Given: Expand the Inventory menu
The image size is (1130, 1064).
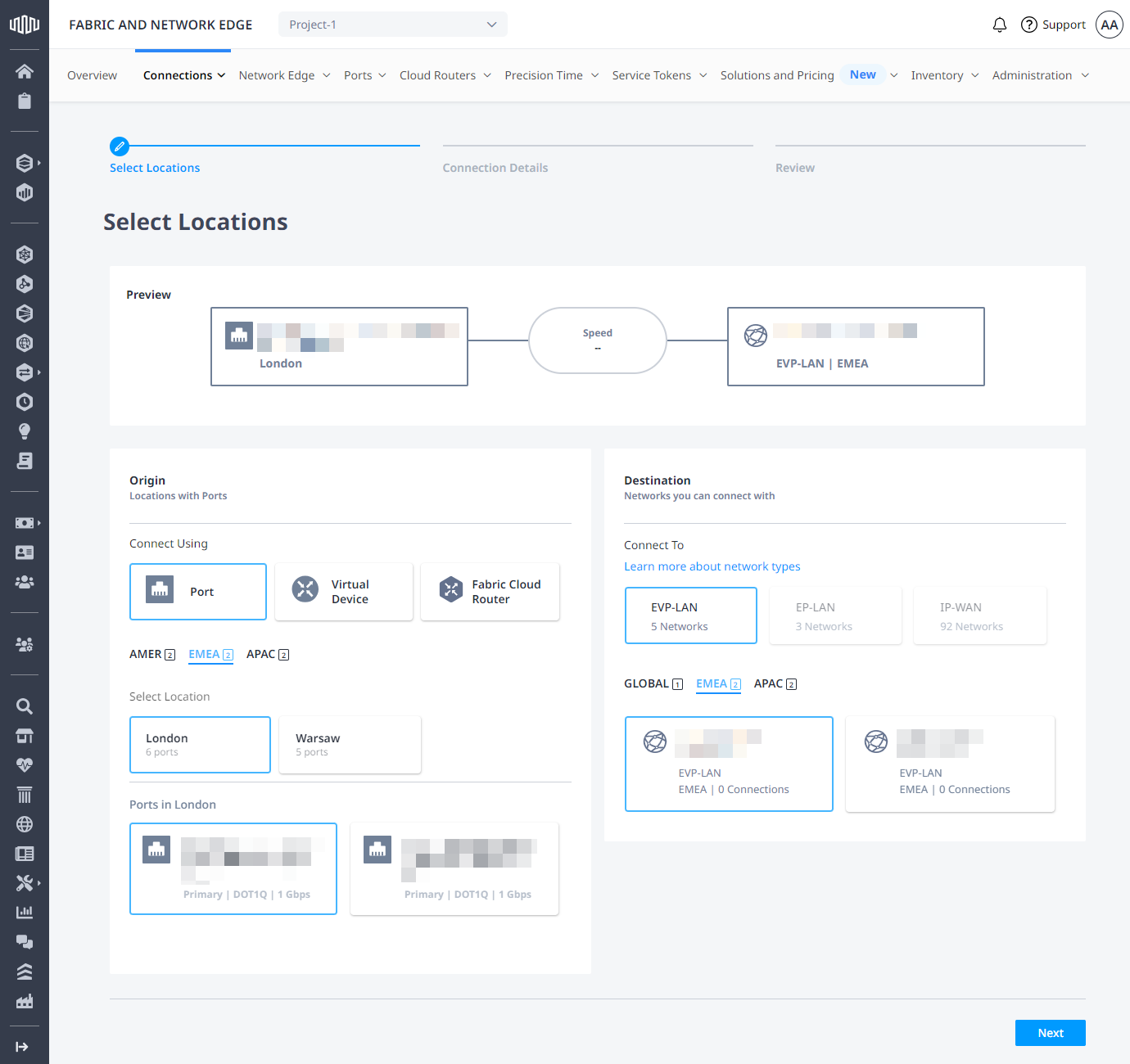Looking at the screenshot, I should pos(945,75).
